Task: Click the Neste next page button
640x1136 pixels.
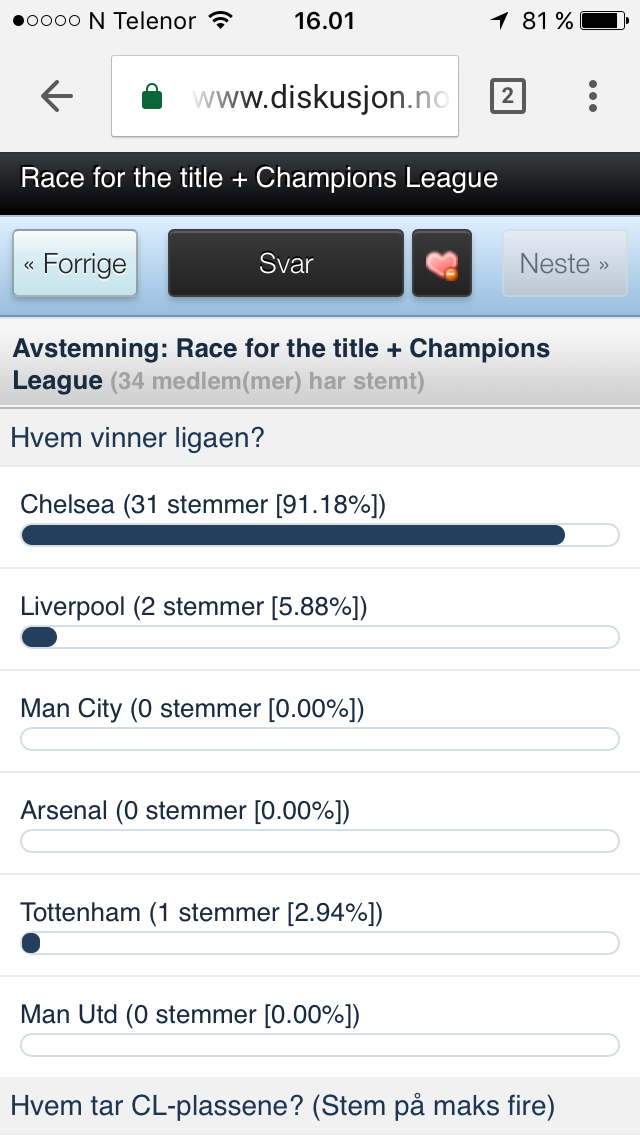Action: pyautogui.click(x=565, y=264)
